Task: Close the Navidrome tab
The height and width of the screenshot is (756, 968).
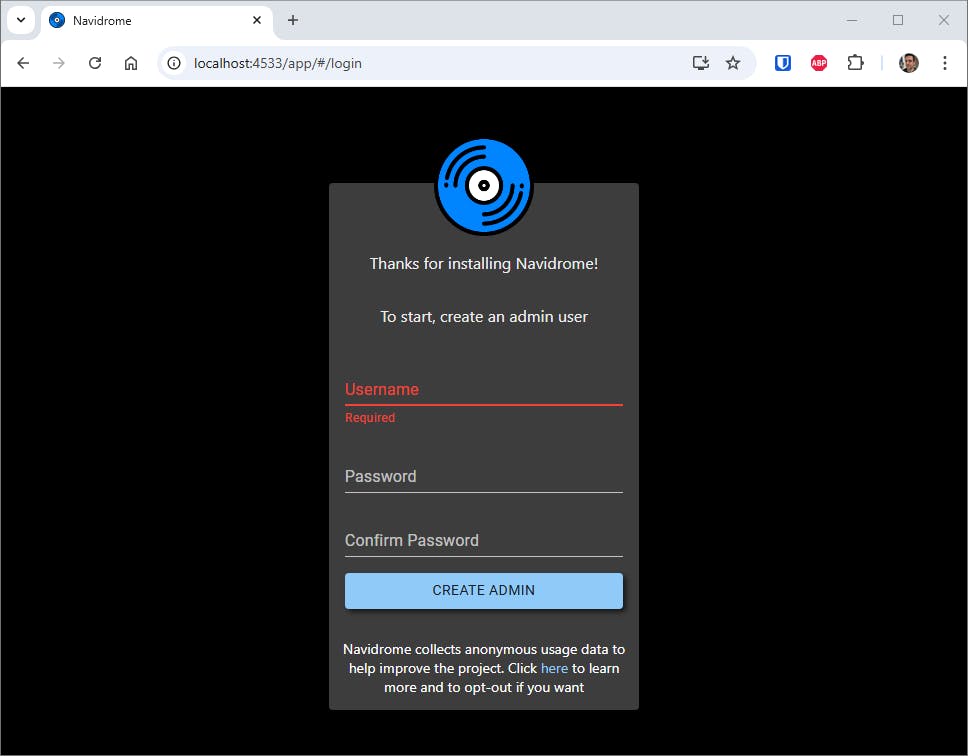Action: 257,20
